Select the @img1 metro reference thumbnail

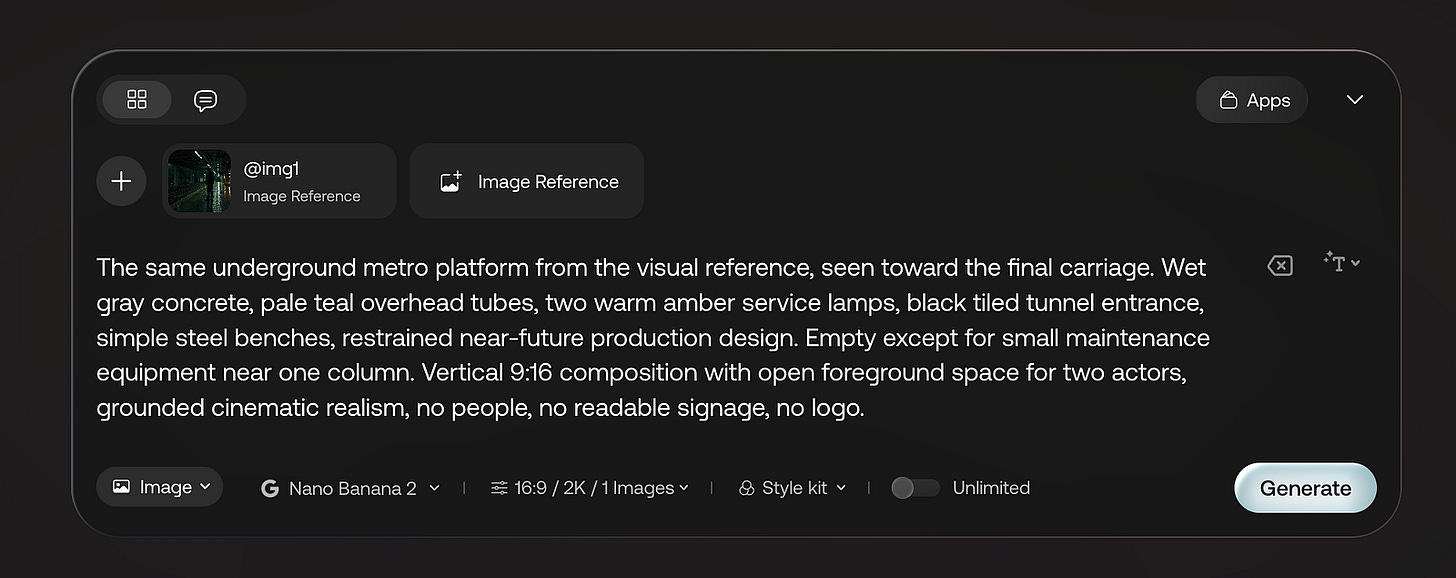200,181
